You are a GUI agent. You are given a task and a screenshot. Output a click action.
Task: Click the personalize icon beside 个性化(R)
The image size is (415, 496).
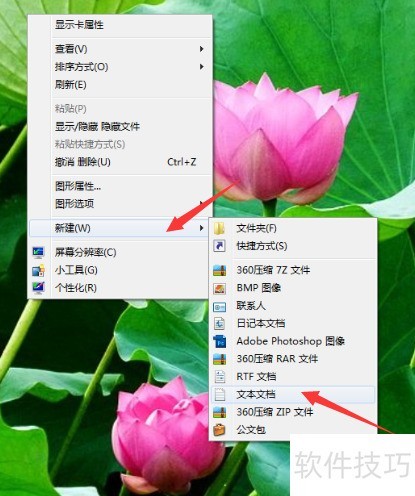pos(38,287)
